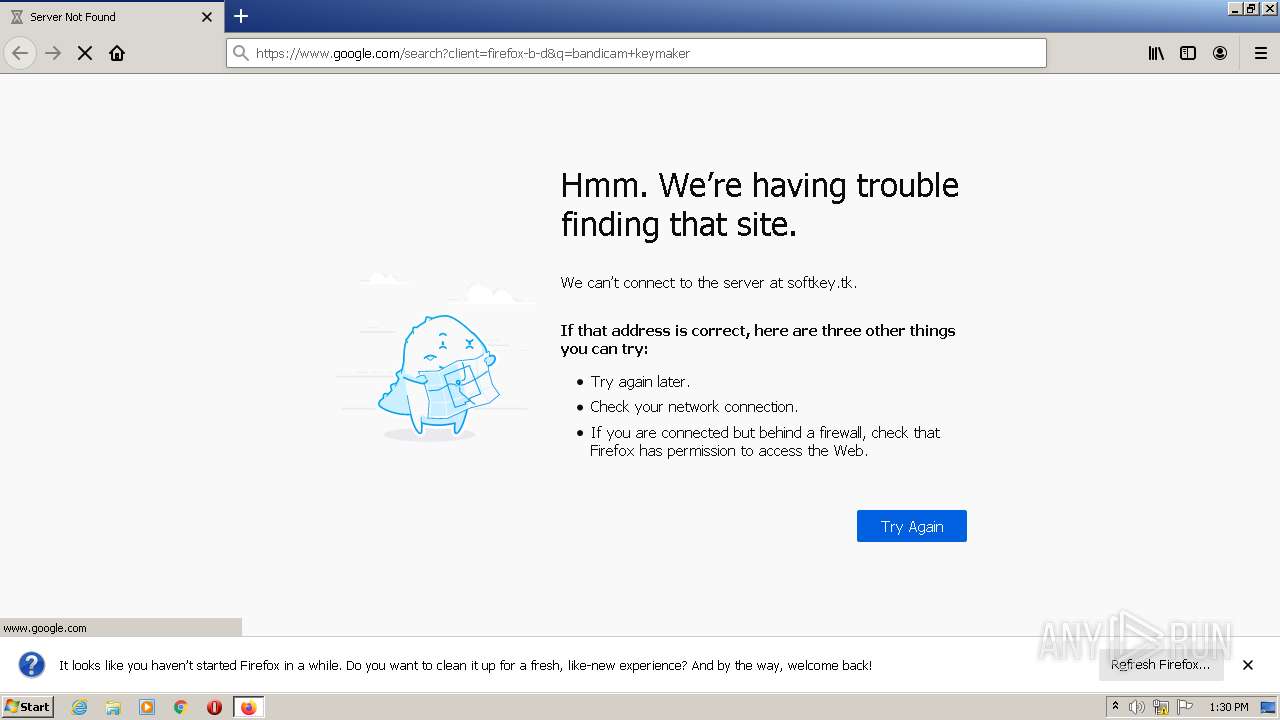Click the 'Hmm. We're having trouble' heading
Viewport: 1280px width, 720px height.
(x=760, y=204)
